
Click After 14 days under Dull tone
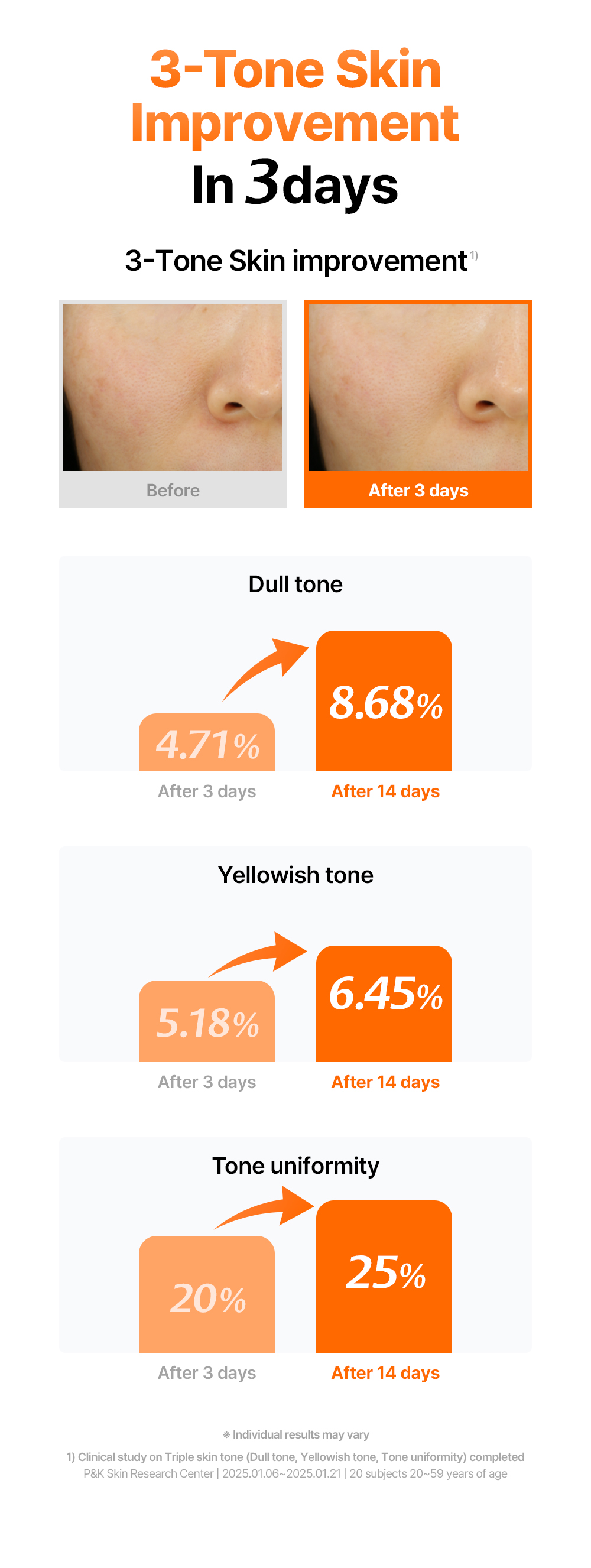385,791
